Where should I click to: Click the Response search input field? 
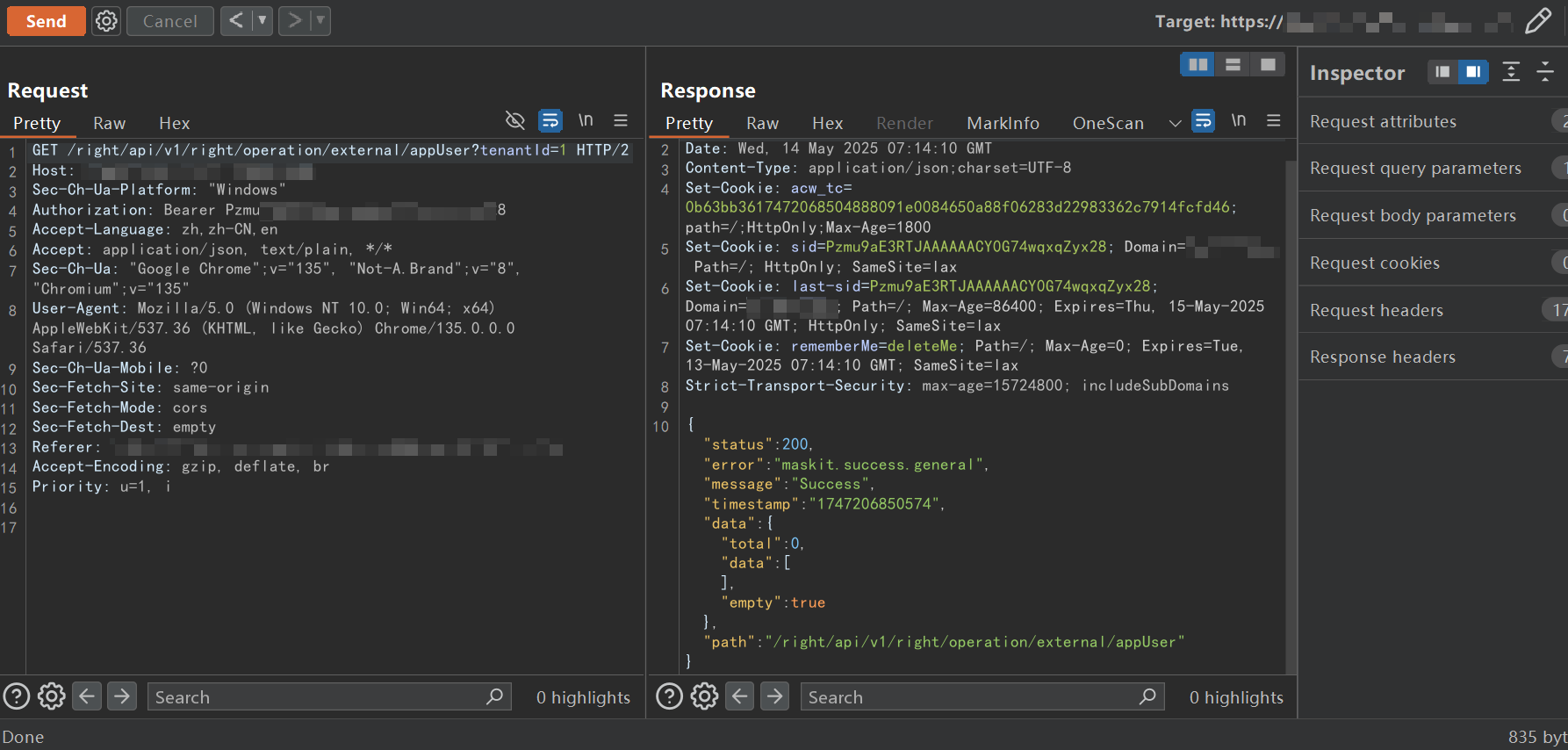982,696
